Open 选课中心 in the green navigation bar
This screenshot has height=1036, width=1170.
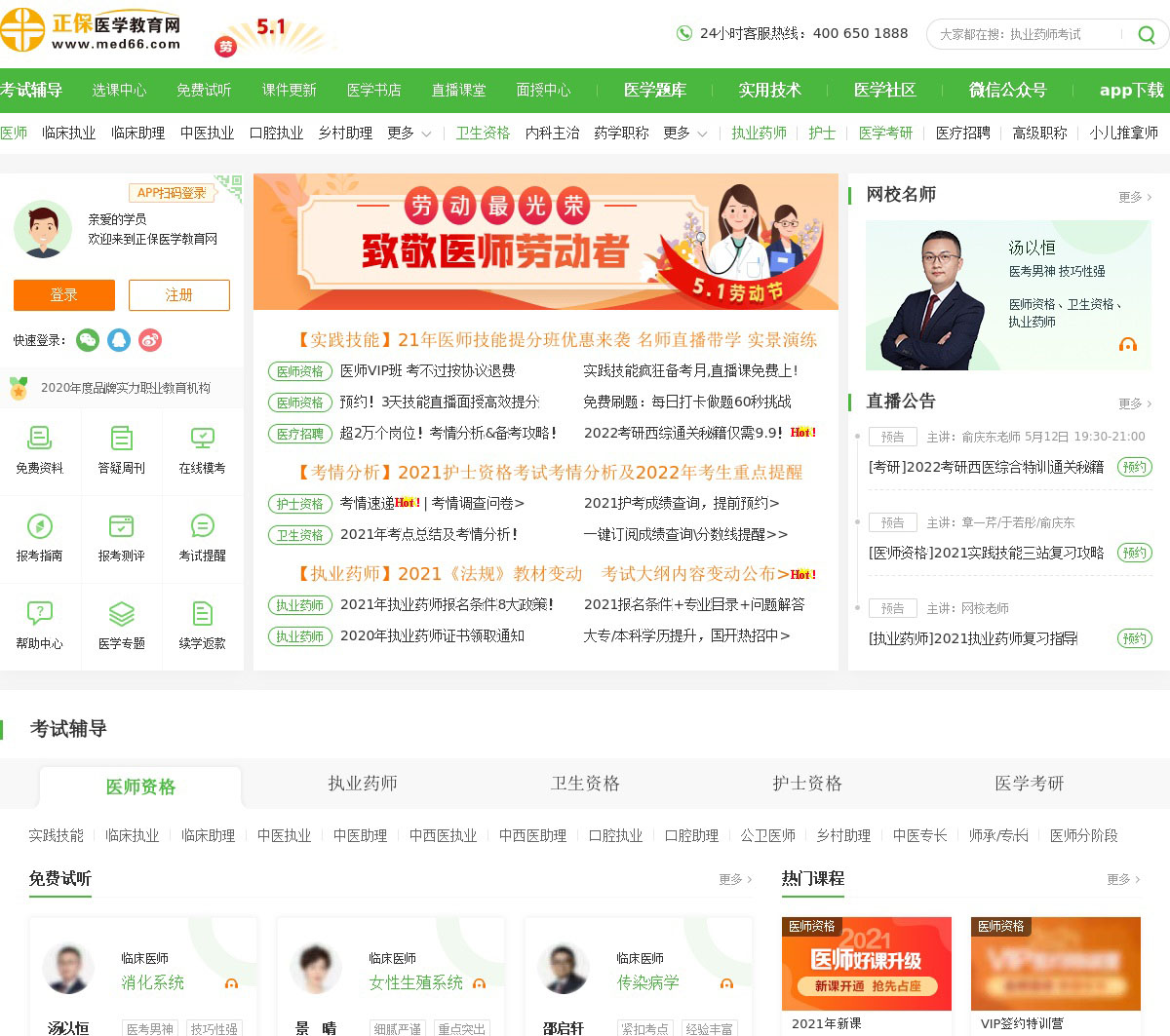pyautogui.click(x=119, y=90)
